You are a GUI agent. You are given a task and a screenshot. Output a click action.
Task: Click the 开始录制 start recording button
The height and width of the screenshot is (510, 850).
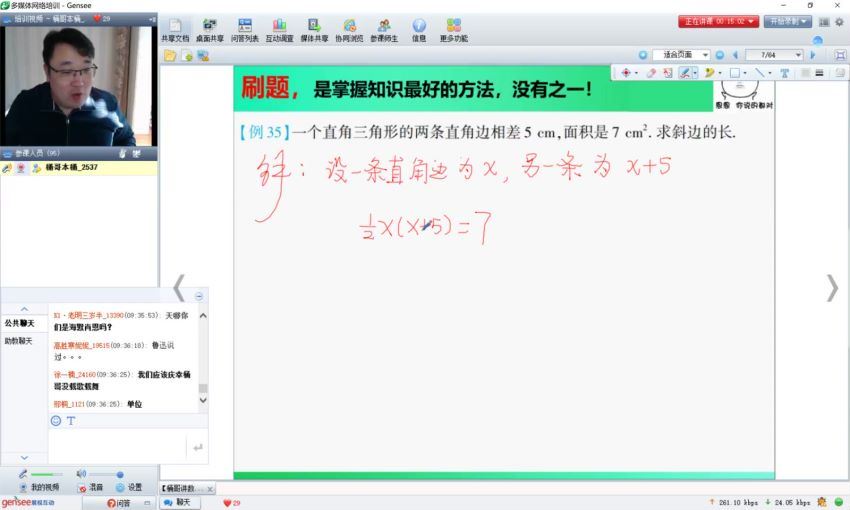click(x=787, y=21)
